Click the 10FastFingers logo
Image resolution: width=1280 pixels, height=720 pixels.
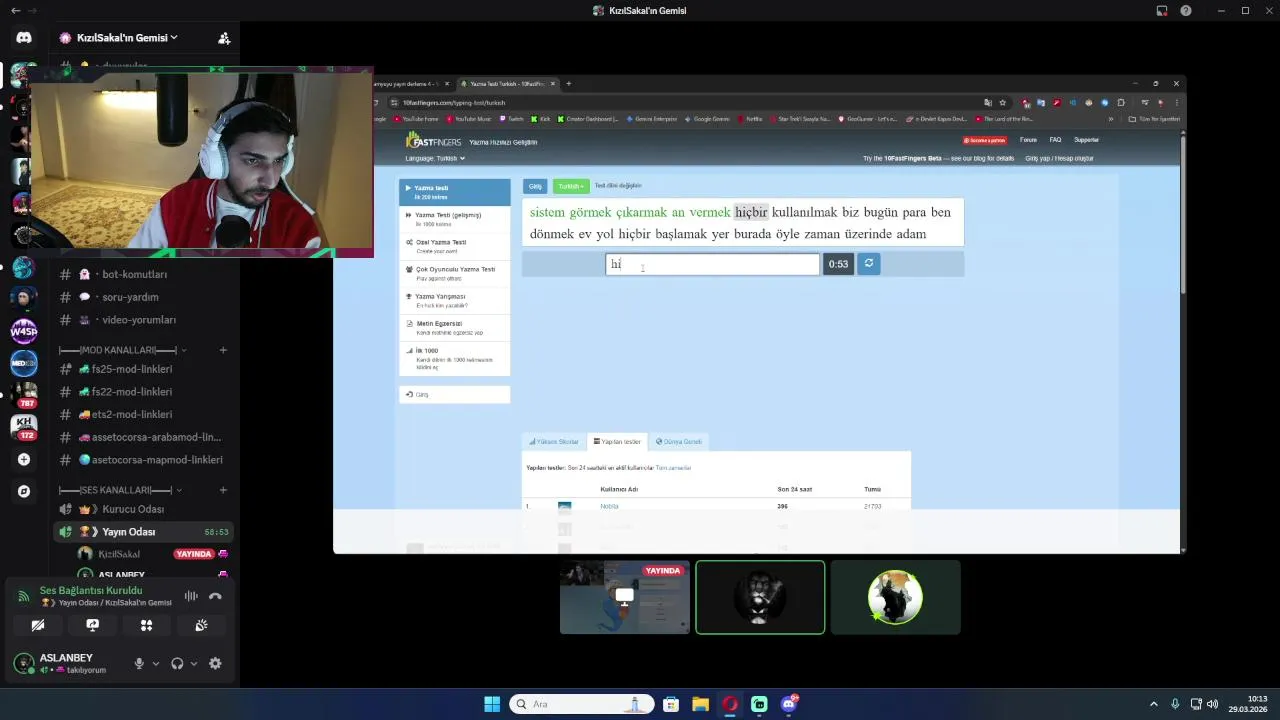click(x=433, y=141)
